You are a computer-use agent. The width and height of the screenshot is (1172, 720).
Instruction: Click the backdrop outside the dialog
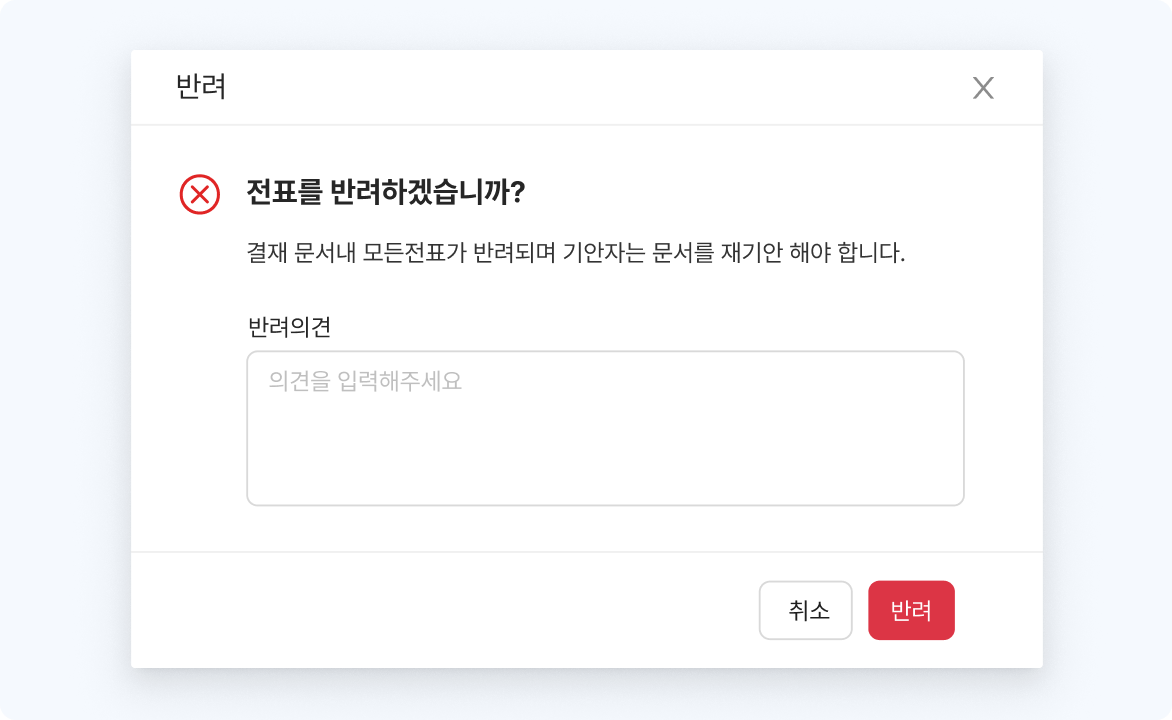point(60,360)
